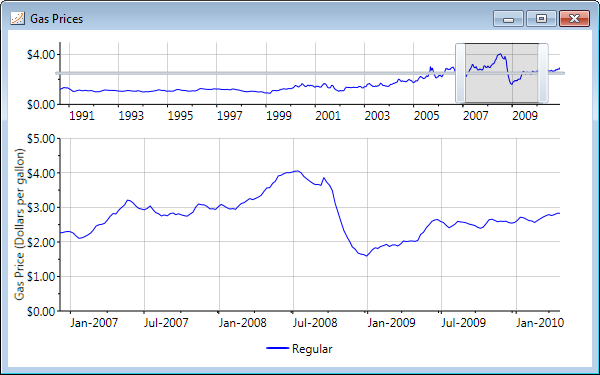Click the $1.00 label on main chart

(41, 277)
